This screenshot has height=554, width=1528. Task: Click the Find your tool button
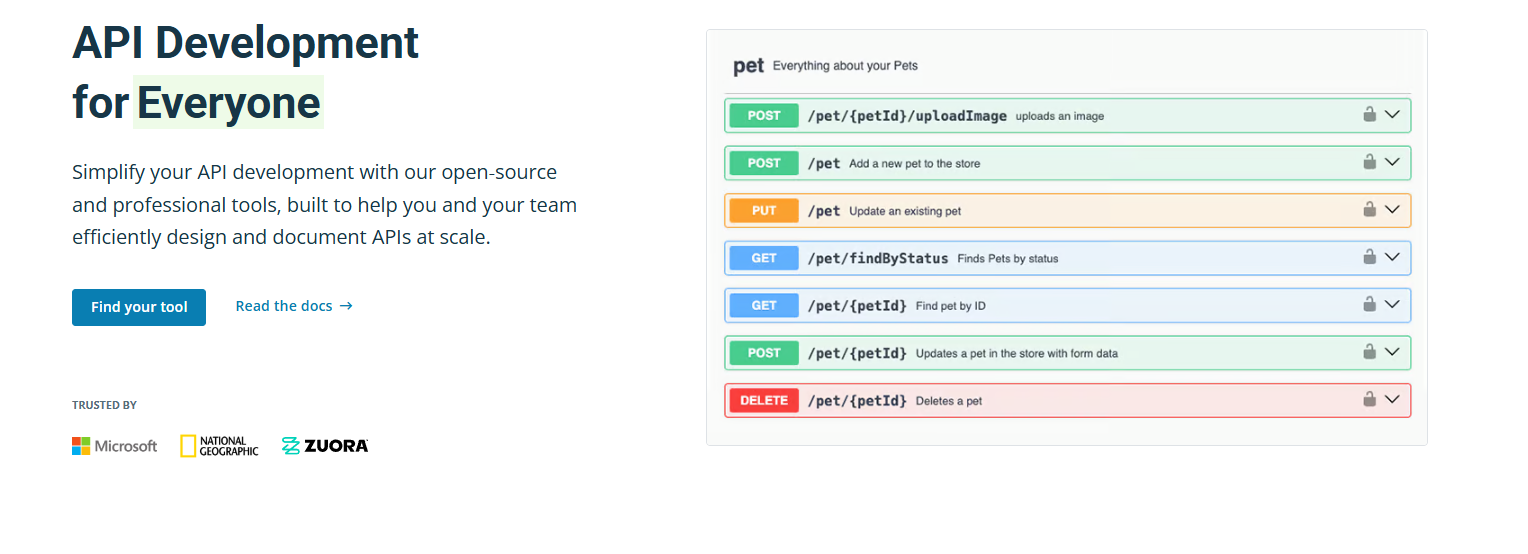click(x=139, y=307)
